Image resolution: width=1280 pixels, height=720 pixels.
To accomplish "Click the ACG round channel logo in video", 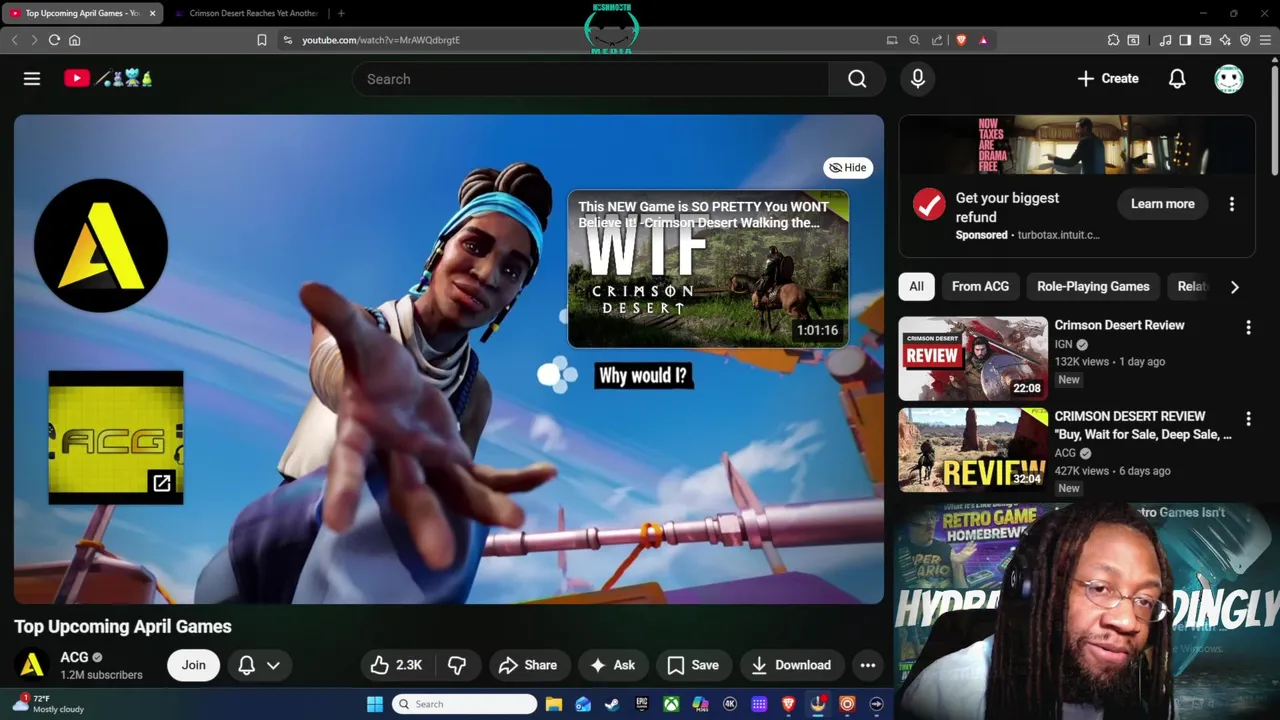I will (x=101, y=246).
